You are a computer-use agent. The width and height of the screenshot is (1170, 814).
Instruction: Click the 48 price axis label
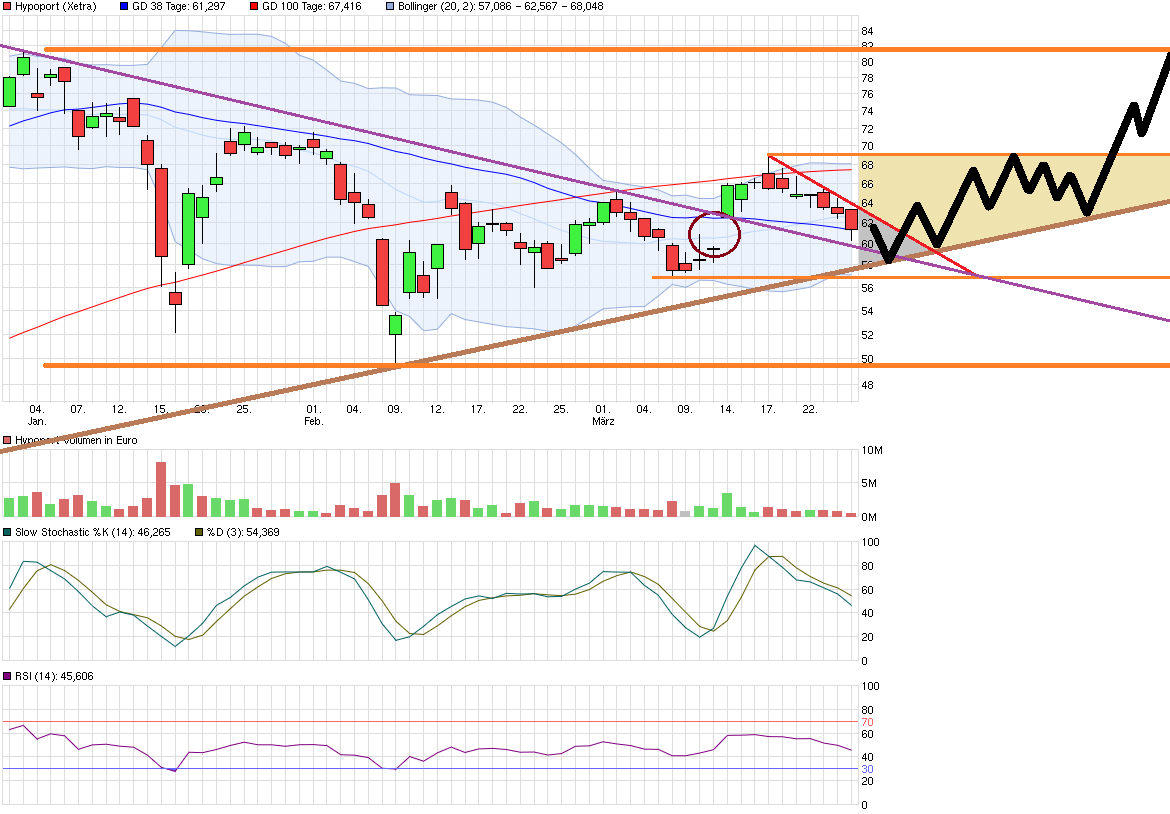(867, 385)
